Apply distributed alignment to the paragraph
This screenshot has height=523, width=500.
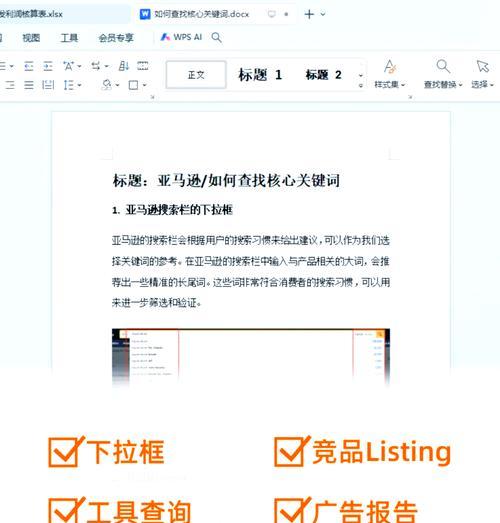pos(48,85)
